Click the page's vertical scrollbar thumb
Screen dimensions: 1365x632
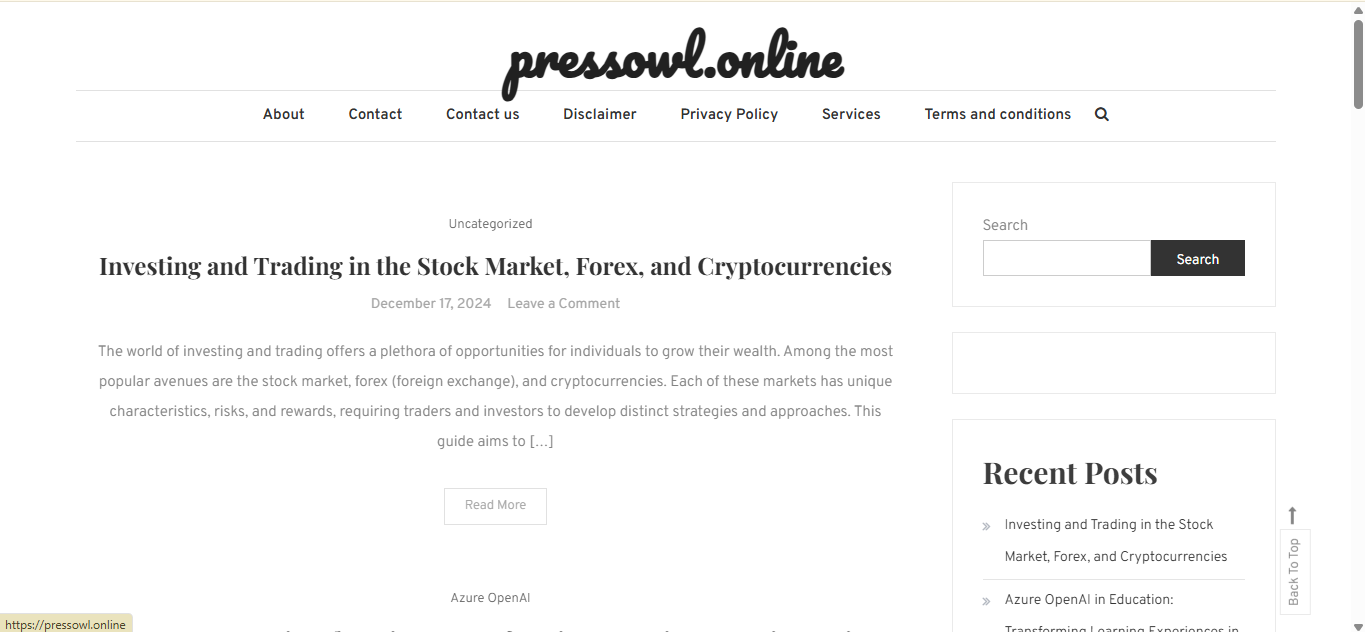tap(1358, 62)
